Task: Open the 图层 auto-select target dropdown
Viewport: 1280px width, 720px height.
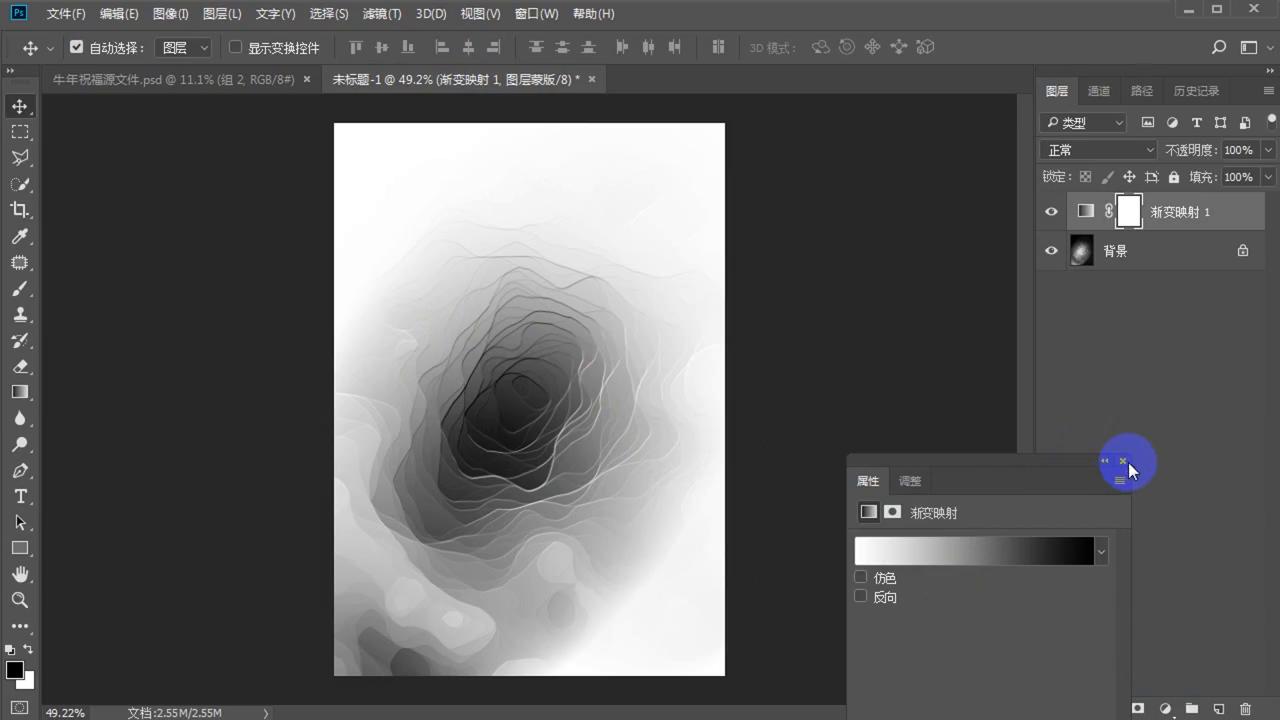Action: coord(185,48)
